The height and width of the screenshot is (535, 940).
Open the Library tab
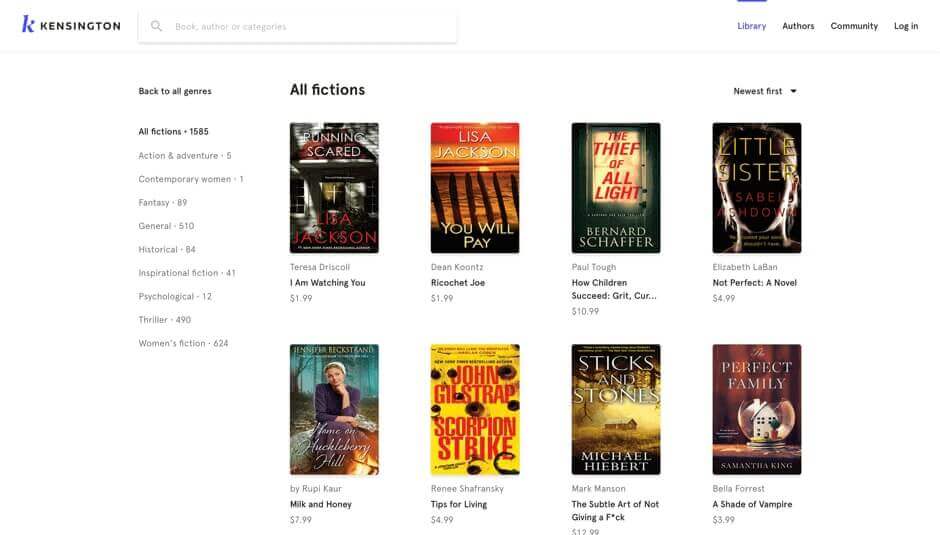(x=751, y=26)
